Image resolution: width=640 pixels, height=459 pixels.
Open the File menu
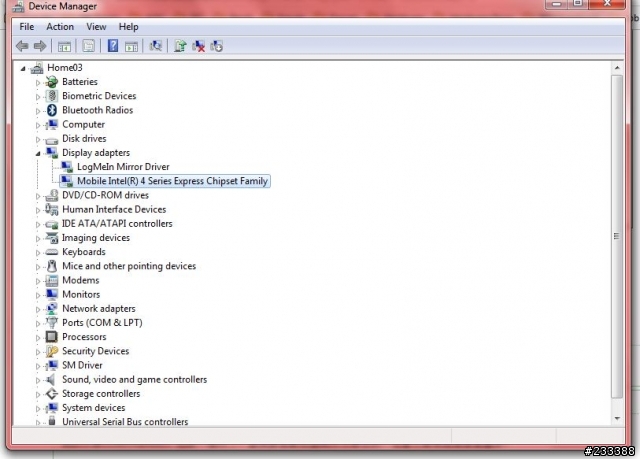pyautogui.click(x=27, y=27)
